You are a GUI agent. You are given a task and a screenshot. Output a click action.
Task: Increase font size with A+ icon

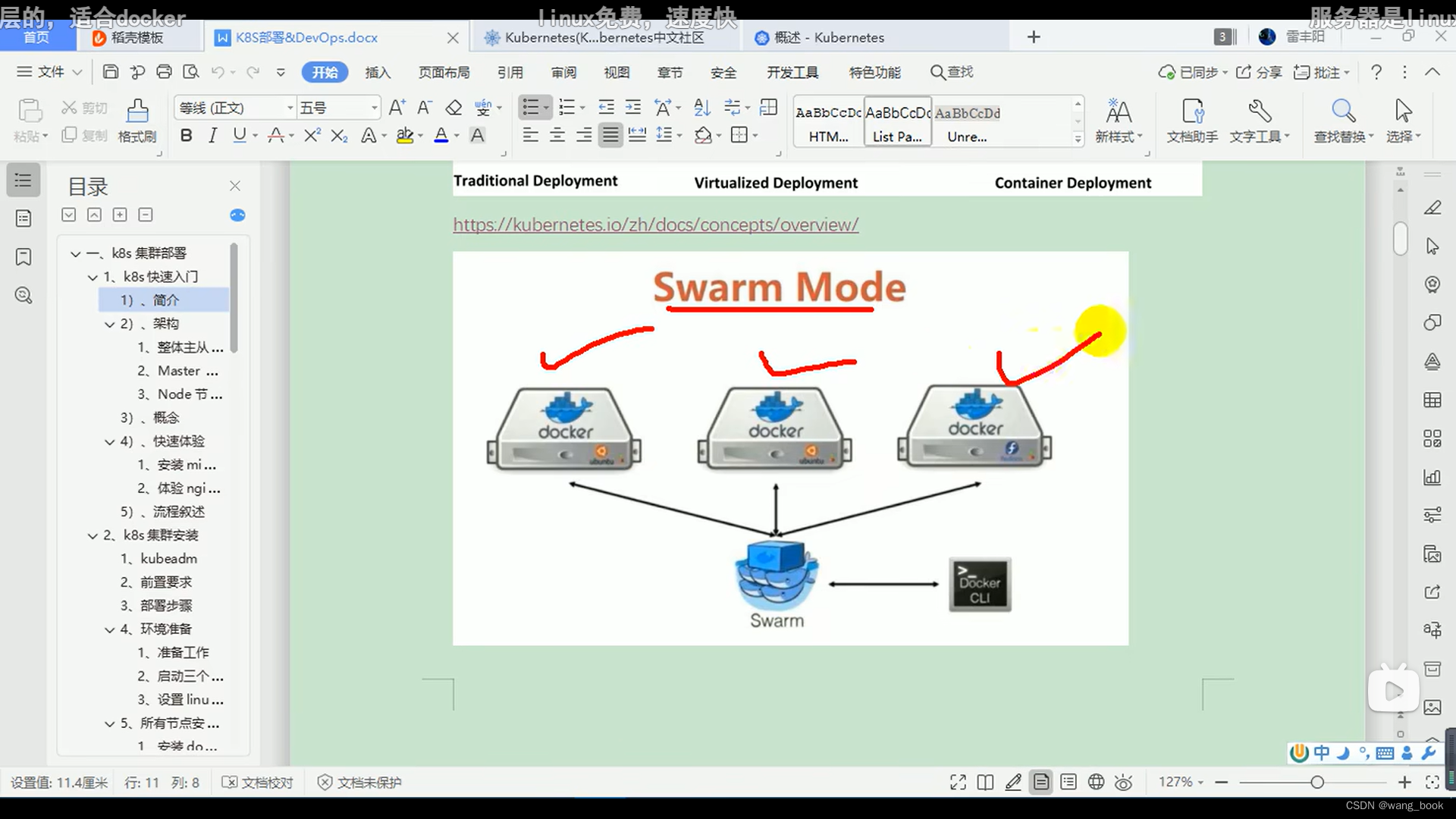[x=397, y=108]
